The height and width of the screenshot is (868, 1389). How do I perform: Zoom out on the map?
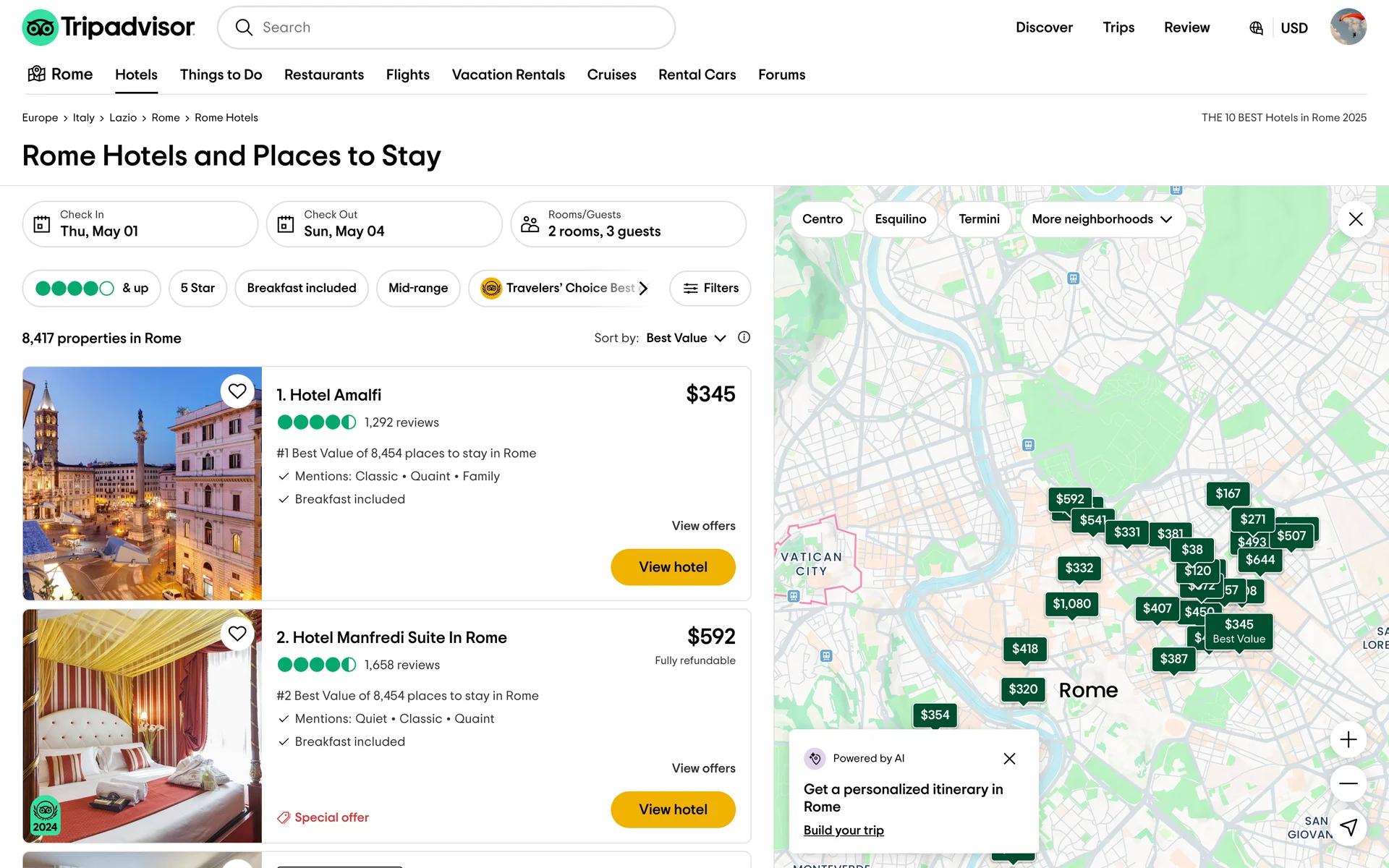(1348, 783)
